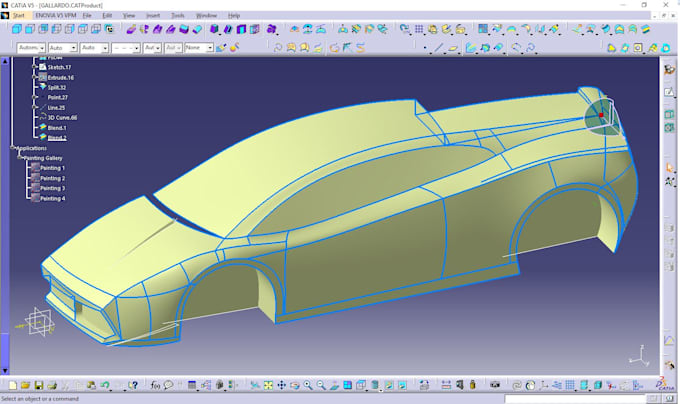Open the ENOVIA V5 VPM menu
680x404 pixels.
pos(56,16)
